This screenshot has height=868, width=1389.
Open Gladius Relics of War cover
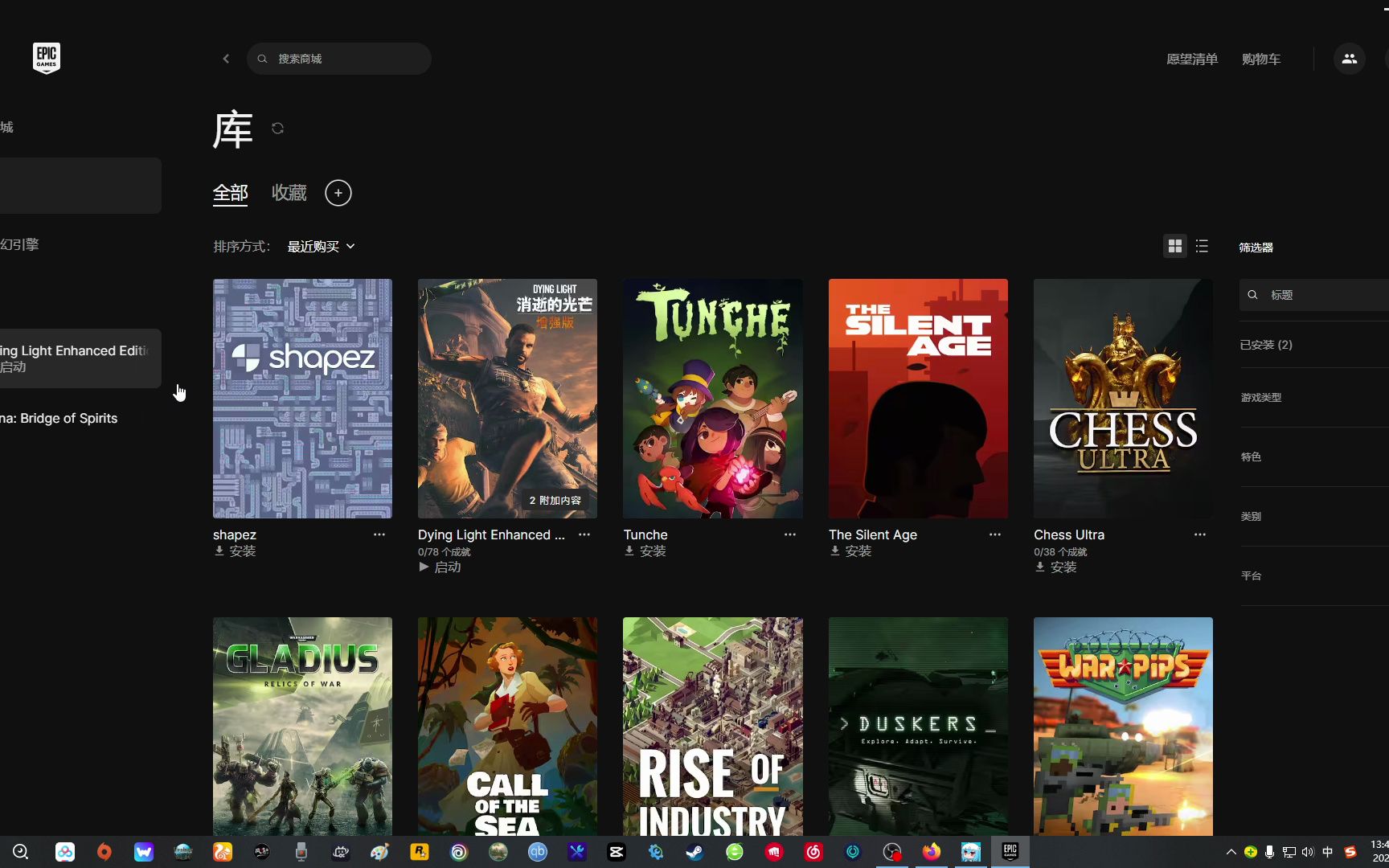click(x=302, y=727)
